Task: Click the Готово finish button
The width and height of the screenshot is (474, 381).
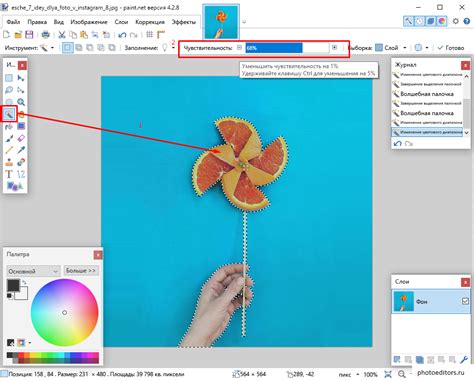Action: (451, 48)
